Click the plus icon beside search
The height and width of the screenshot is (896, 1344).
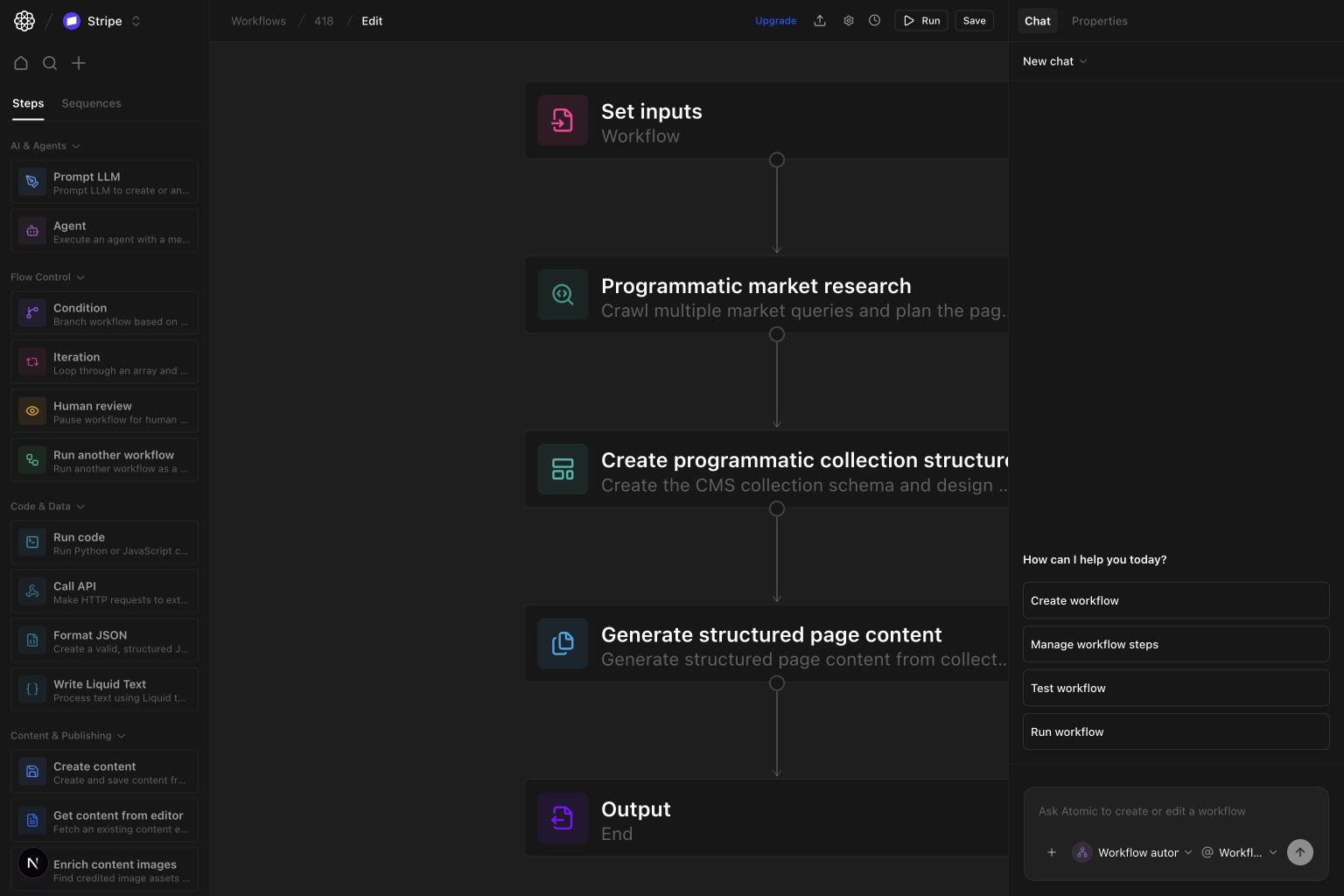pyautogui.click(x=79, y=63)
